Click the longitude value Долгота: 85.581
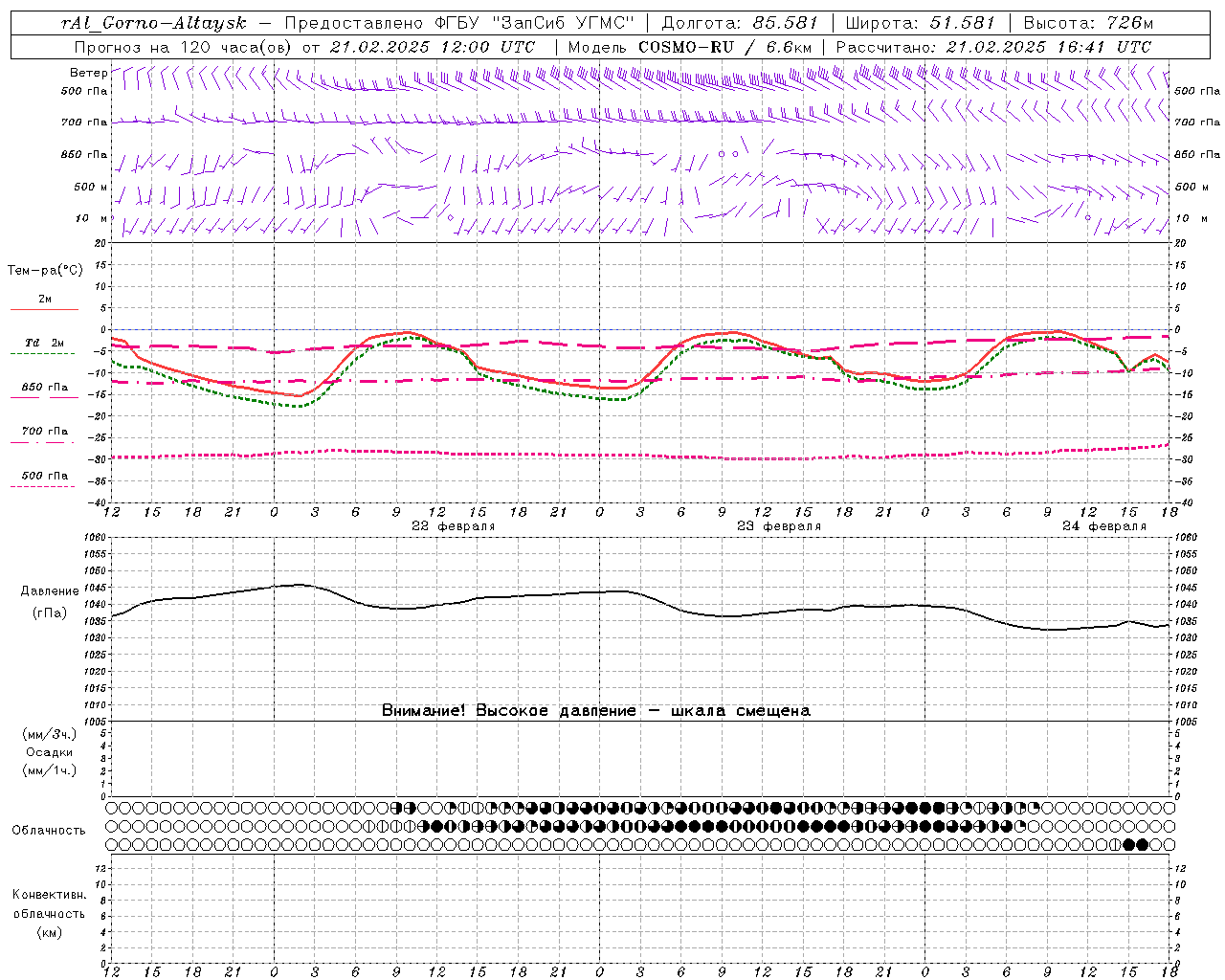This screenshot has height=980, width=1225. [x=741, y=23]
